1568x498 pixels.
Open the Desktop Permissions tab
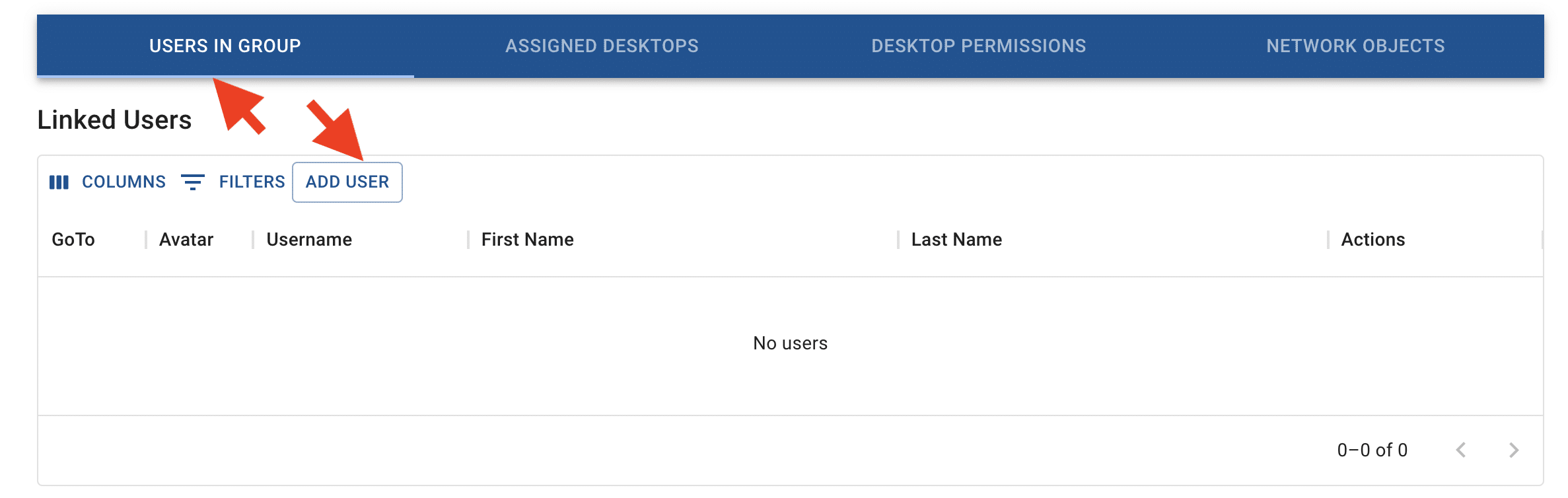pyautogui.click(x=978, y=46)
